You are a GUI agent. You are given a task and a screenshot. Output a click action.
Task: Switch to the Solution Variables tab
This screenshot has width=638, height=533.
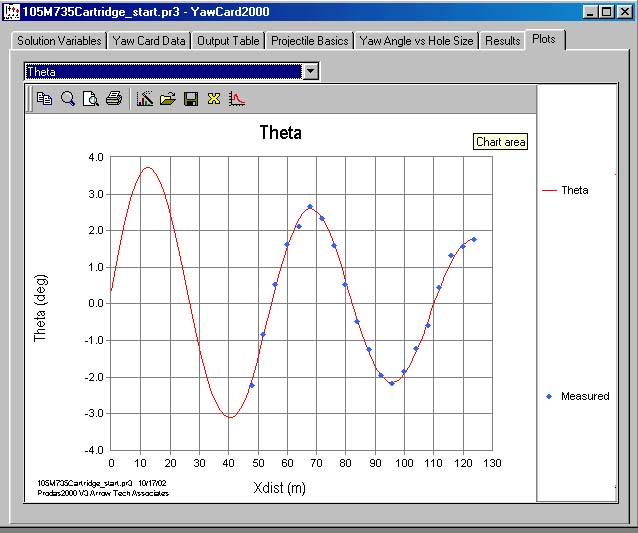pos(58,41)
